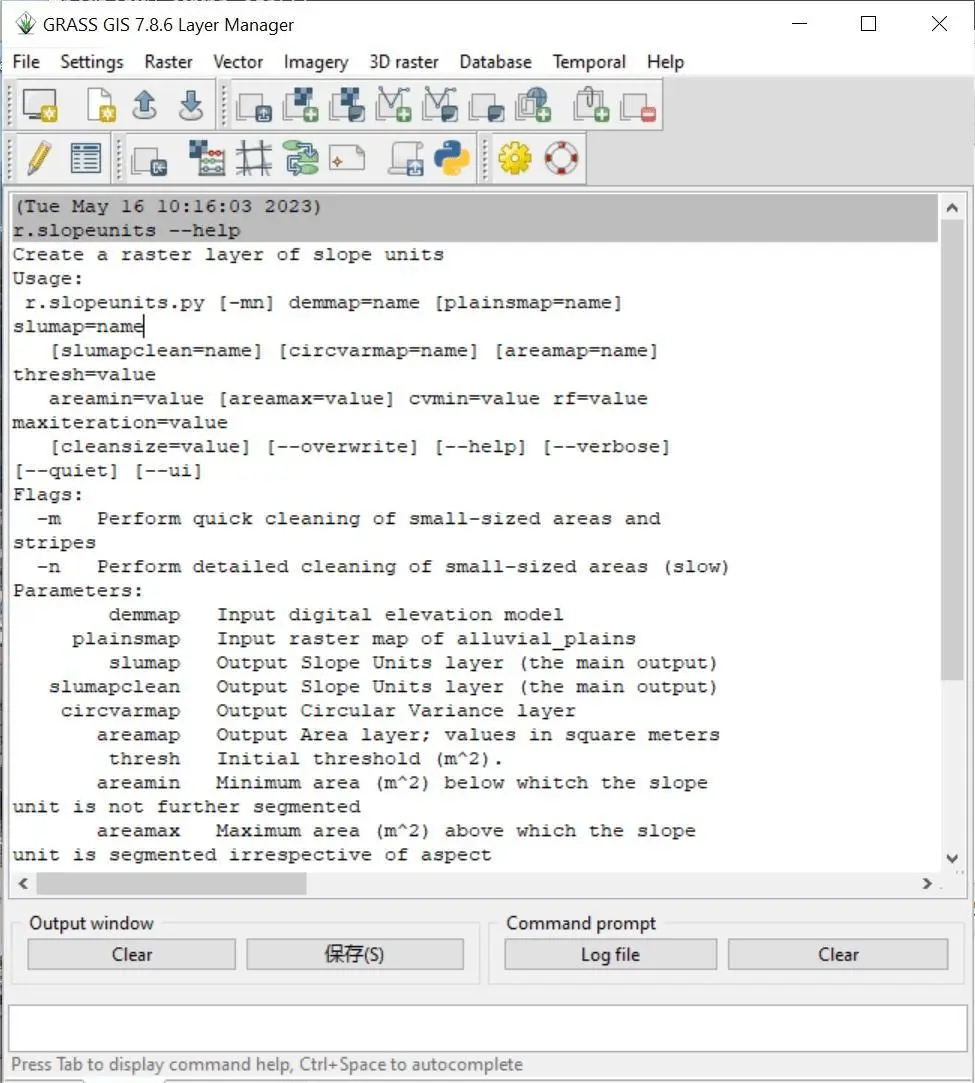Clear the Output window
Image resolution: width=975 pixels, height=1083 pixels.
click(x=131, y=954)
